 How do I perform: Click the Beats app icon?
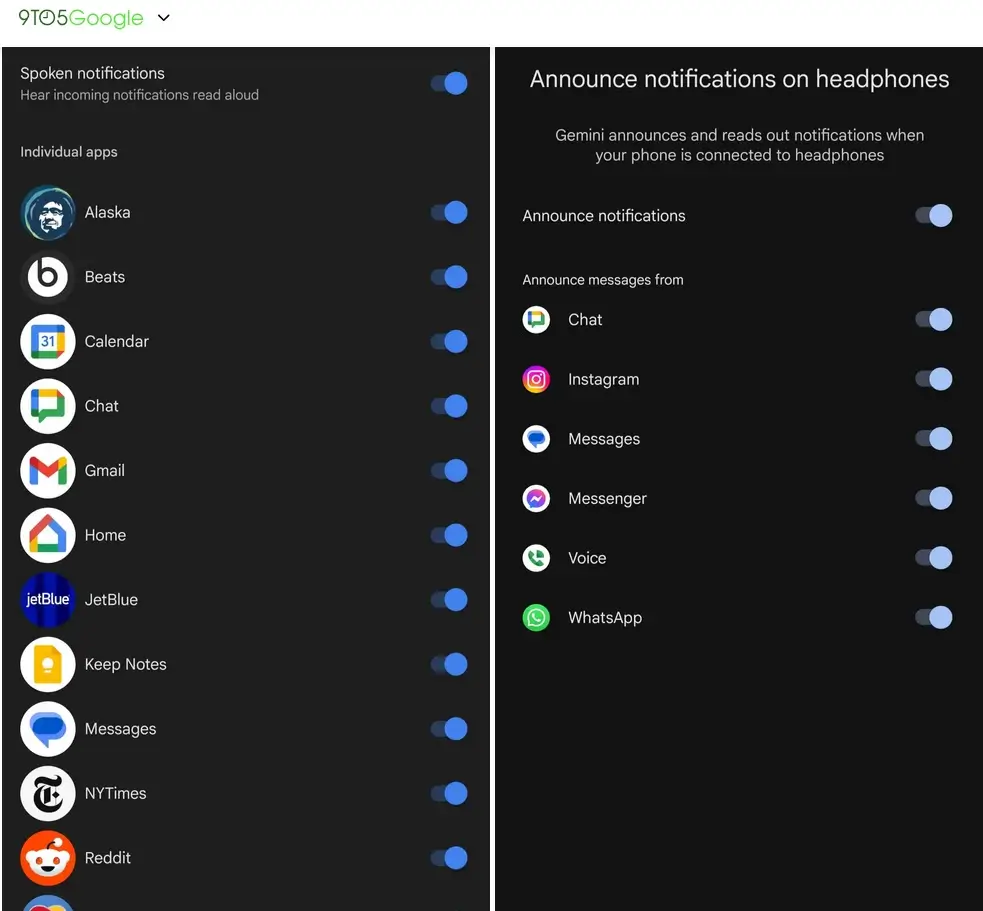[47, 277]
